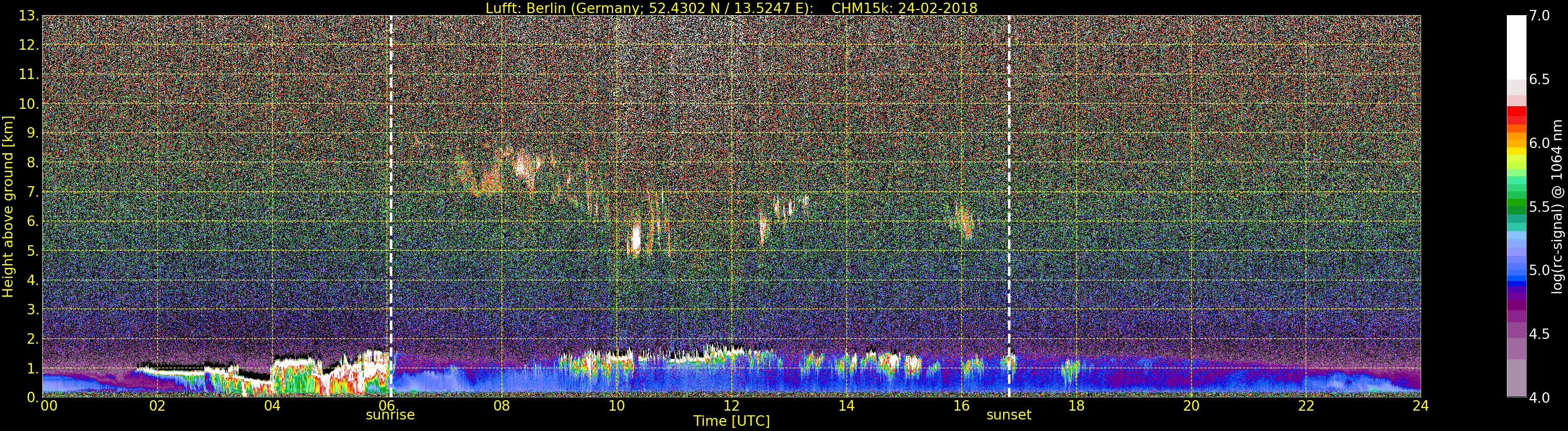Click the time axis tick '04'

272,406
